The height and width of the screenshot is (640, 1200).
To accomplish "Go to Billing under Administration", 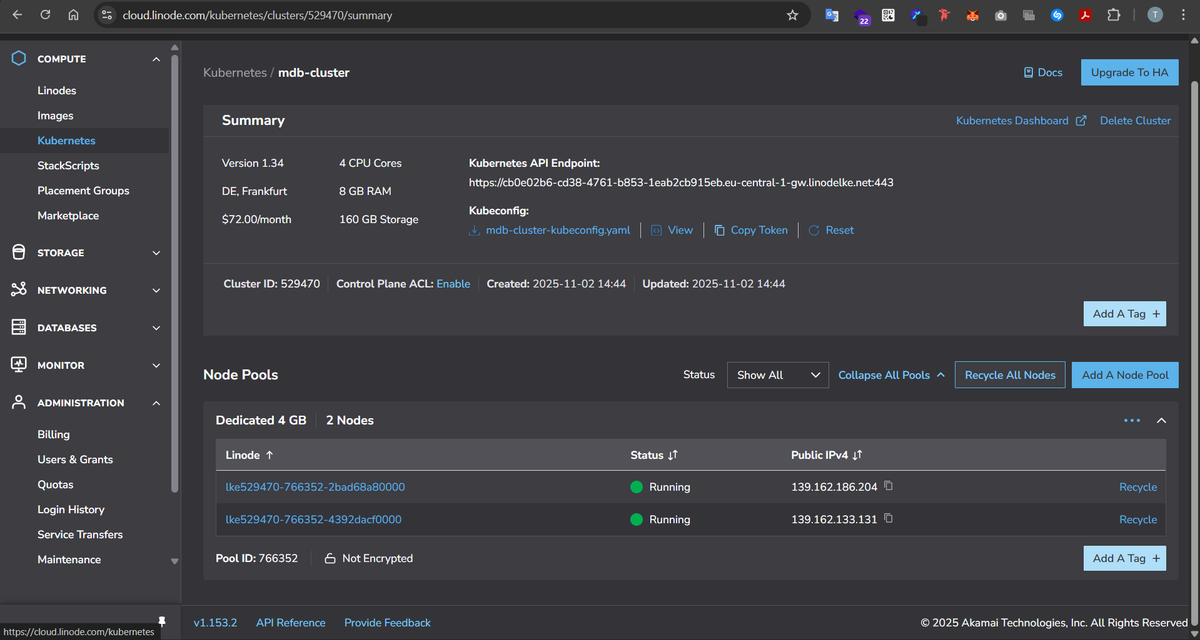I will pyautogui.click(x=54, y=435).
